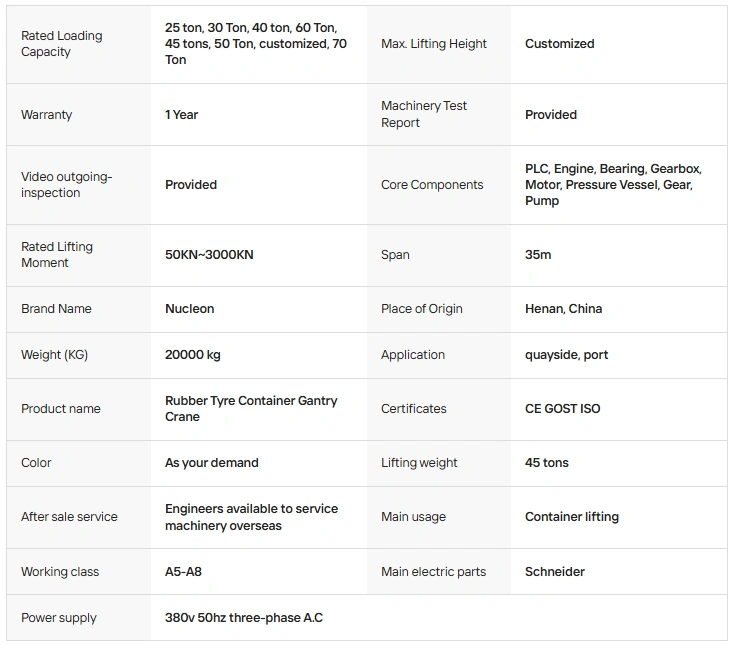Click the Machinery Test Report label
Image resolution: width=736 pixels, height=646 pixels.
(x=424, y=114)
